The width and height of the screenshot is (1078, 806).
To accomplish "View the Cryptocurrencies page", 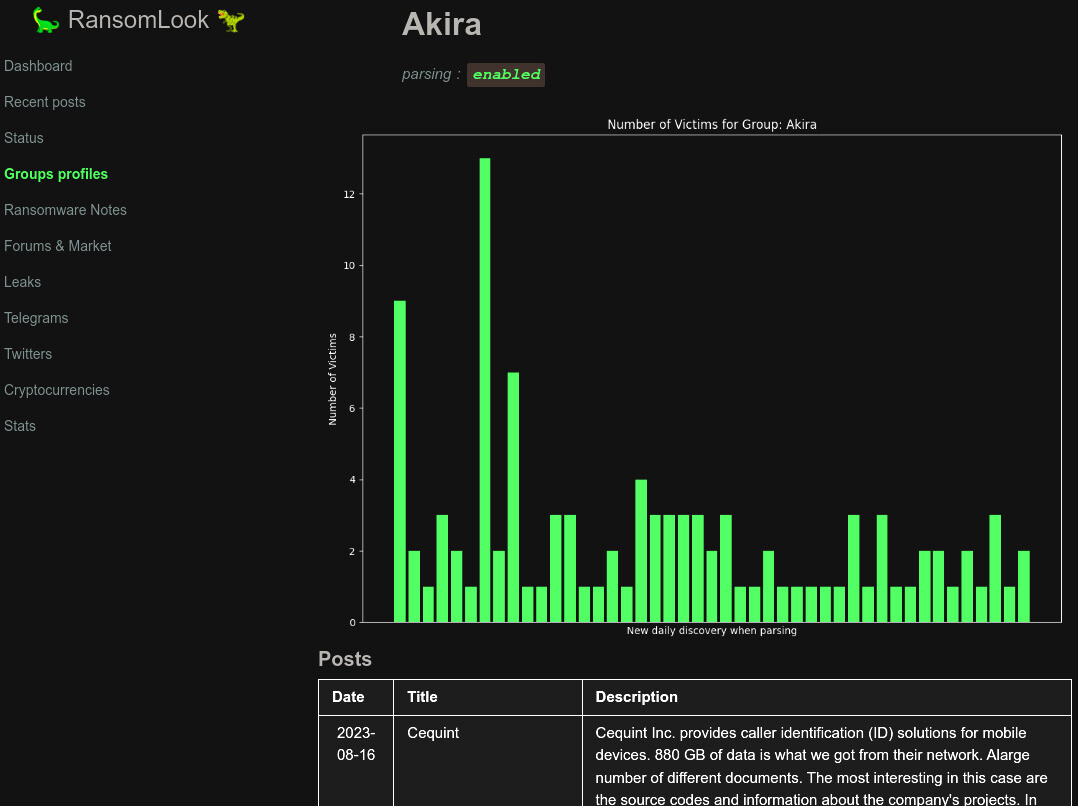I will (56, 390).
